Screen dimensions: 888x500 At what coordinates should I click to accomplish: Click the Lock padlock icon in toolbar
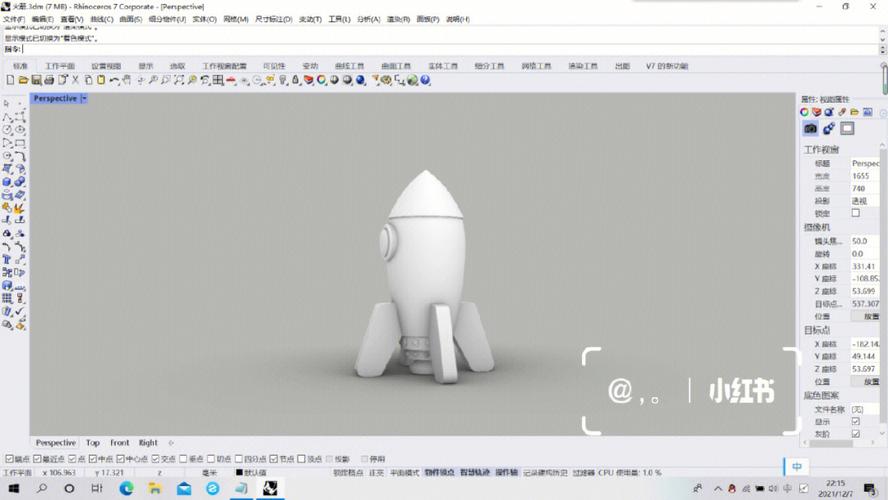coord(296,80)
